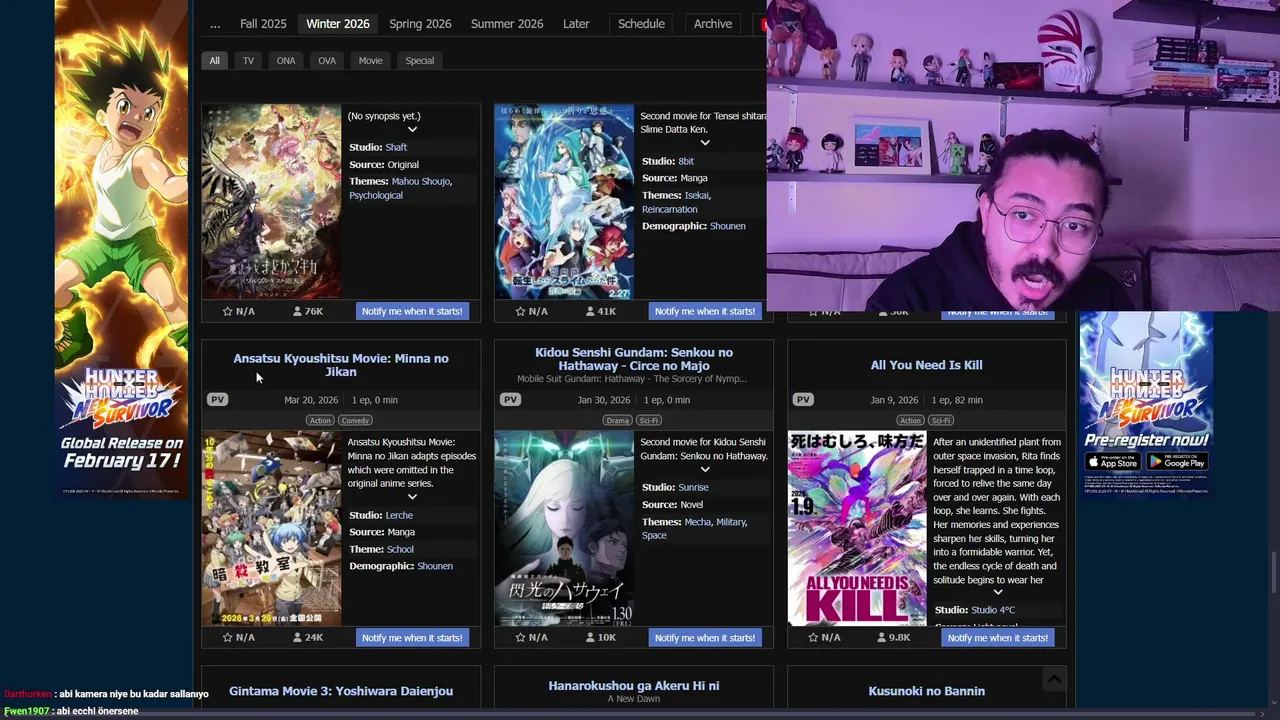Filter the list by Special type

coord(420,61)
